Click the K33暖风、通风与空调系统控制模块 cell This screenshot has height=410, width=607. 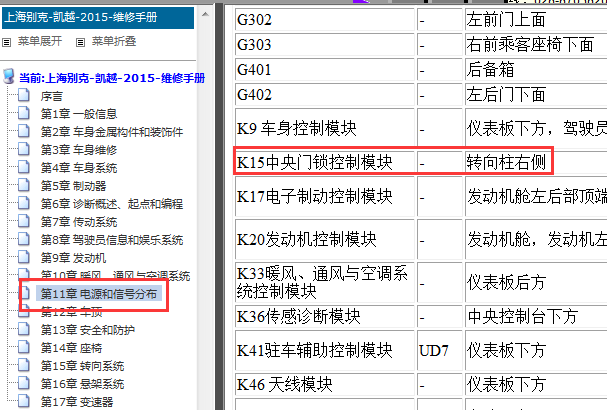[x=324, y=282]
